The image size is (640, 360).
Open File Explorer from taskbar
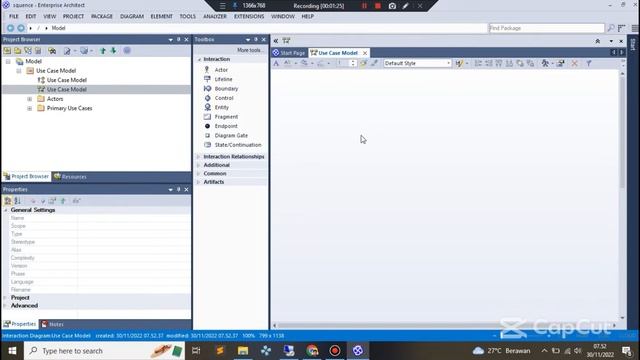pos(243,351)
